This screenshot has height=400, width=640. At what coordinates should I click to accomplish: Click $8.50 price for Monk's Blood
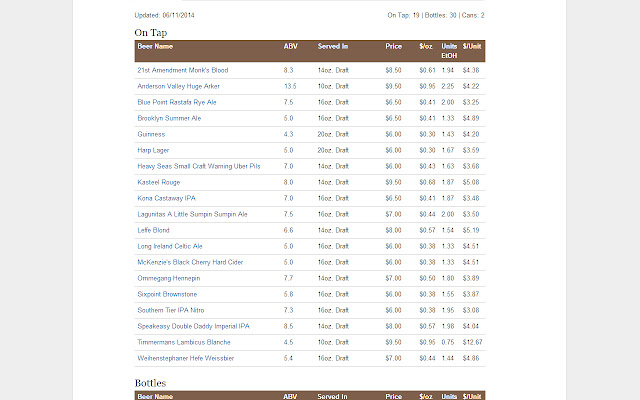(x=393, y=70)
